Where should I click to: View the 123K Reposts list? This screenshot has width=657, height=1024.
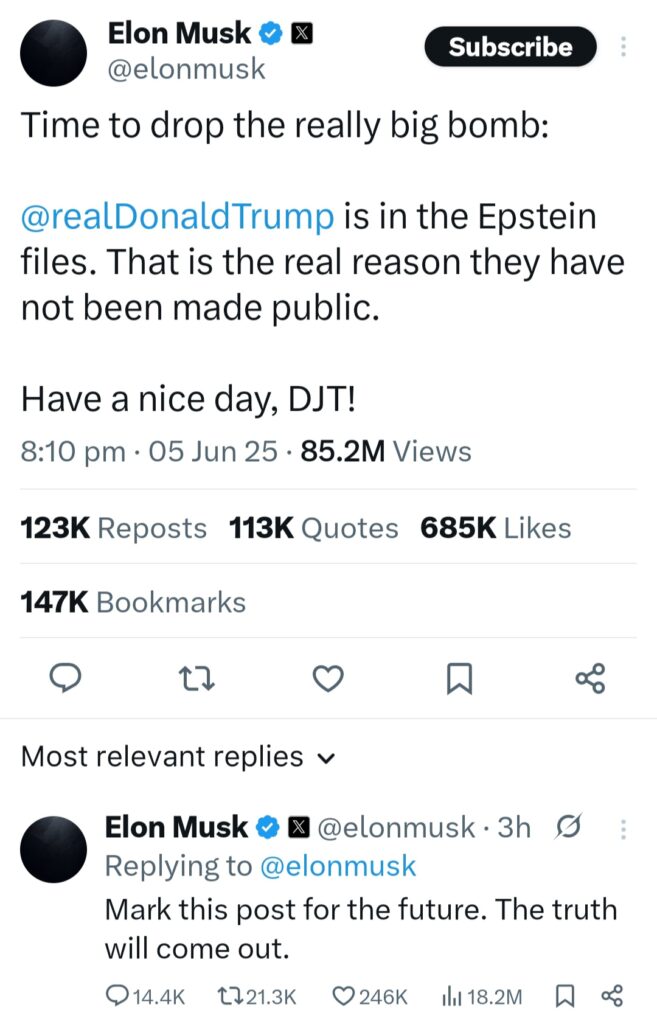point(113,528)
